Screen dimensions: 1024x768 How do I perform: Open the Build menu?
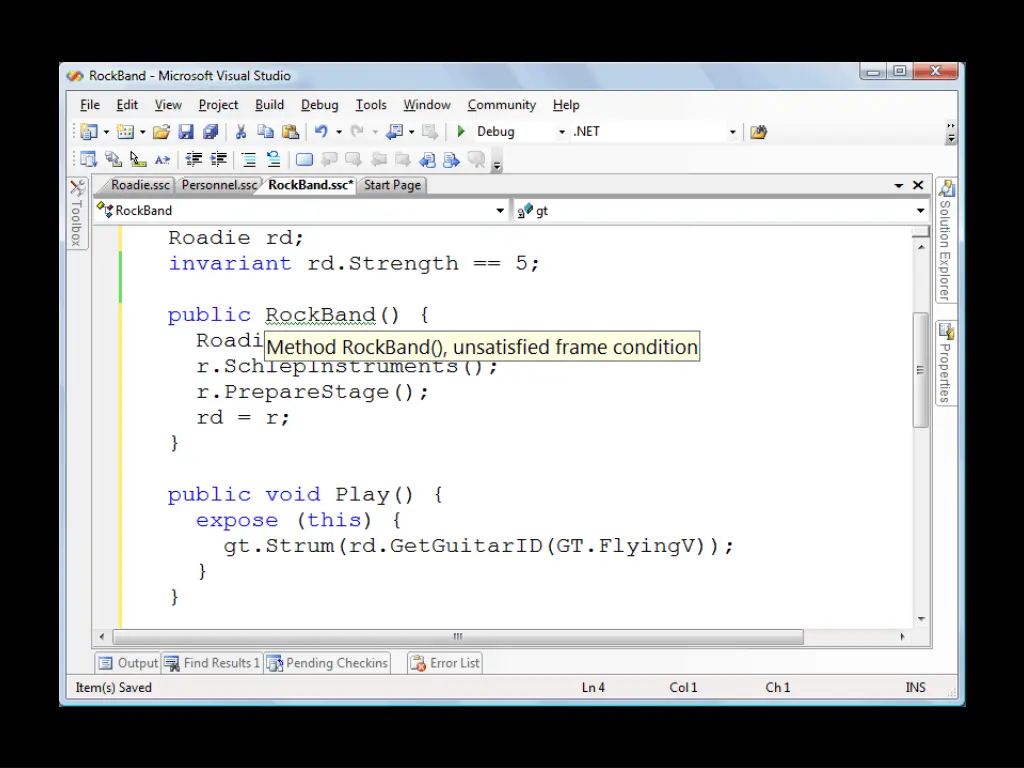(269, 104)
